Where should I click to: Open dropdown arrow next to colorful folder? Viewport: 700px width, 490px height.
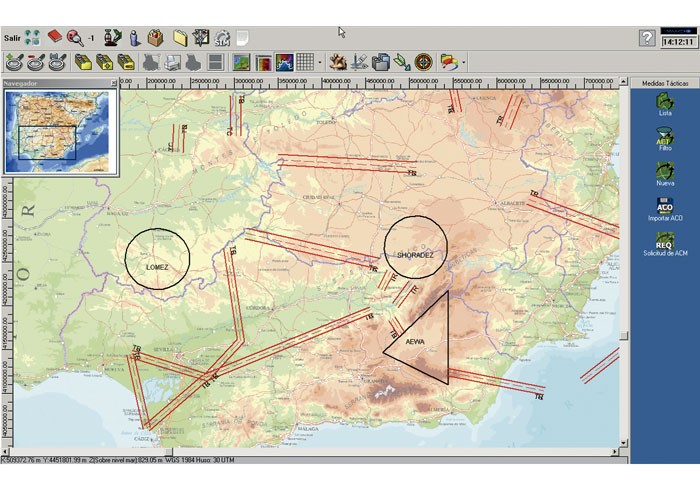[464, 62]
